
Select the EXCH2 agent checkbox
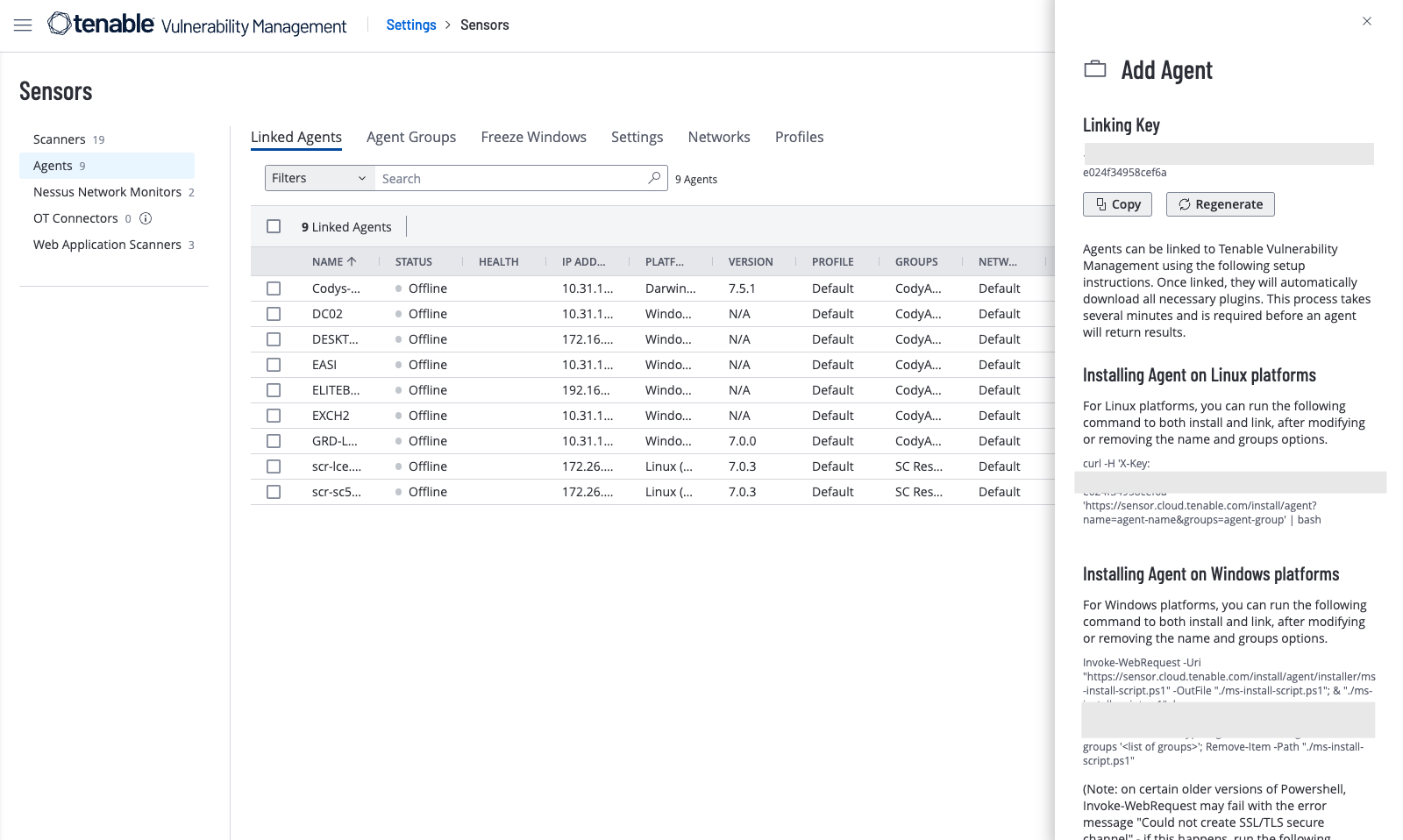coord(274,416)
